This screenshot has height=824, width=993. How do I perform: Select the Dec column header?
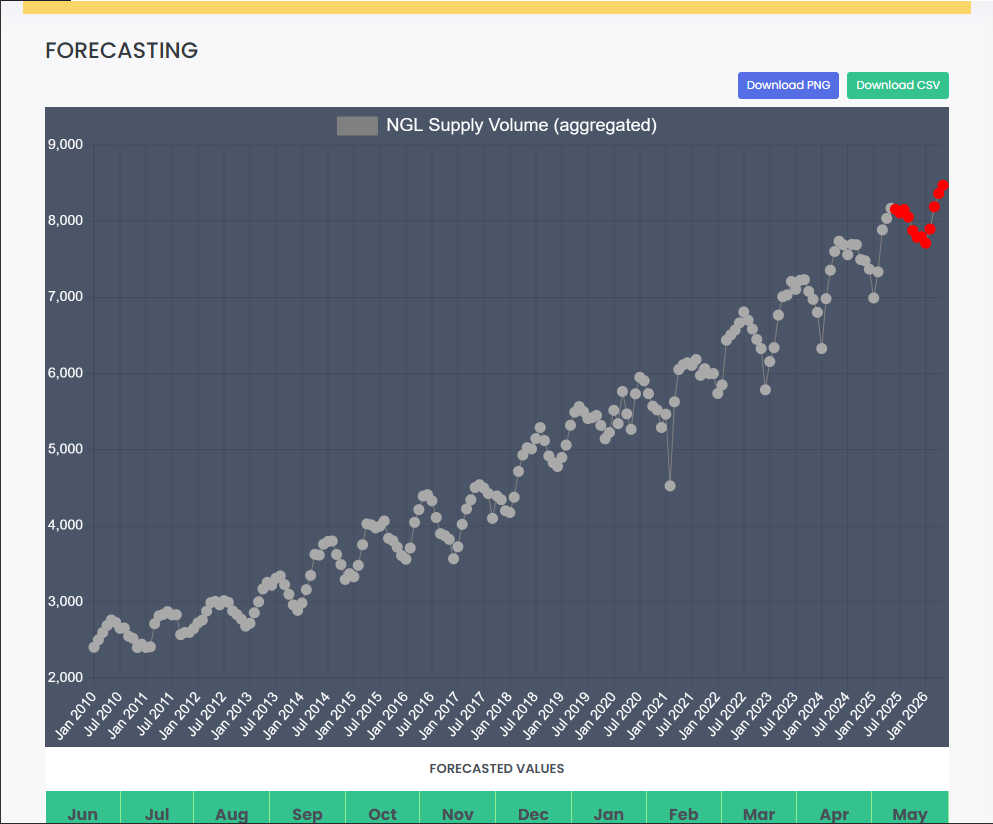tap(533, 813)
